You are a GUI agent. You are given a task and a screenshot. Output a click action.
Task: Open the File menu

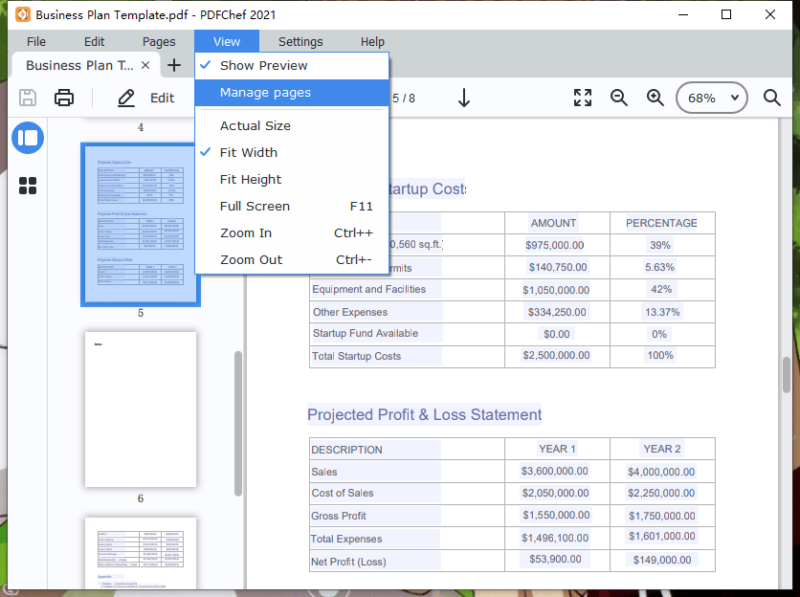pyautogui.click(x=36, y=42)
